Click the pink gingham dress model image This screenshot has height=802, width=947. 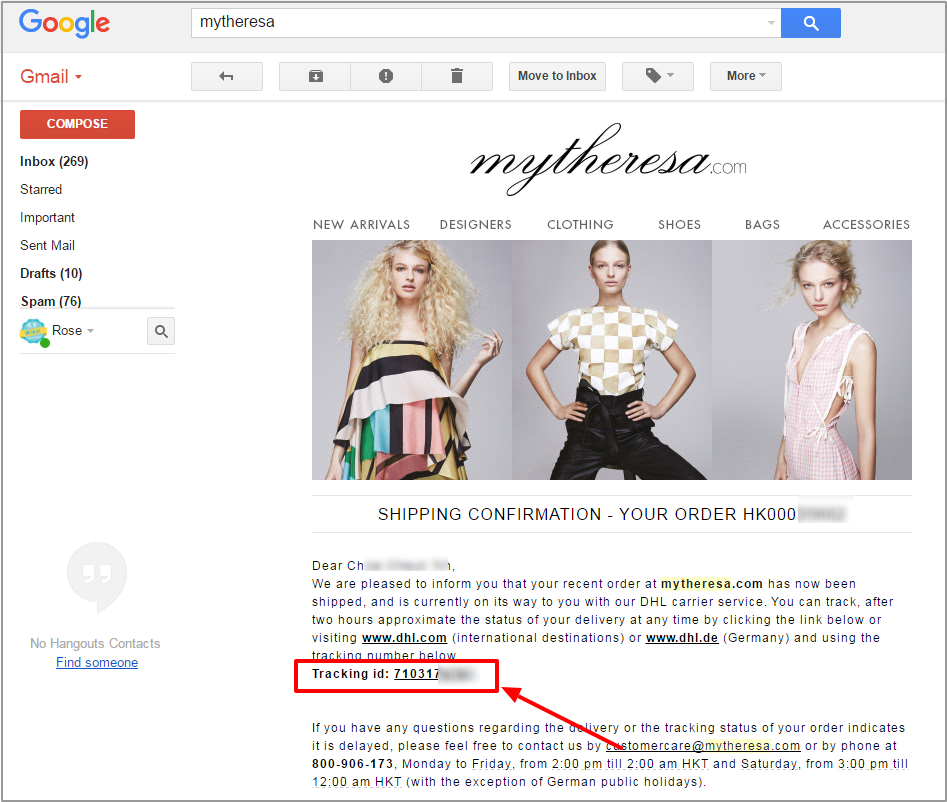coord(812,360)
